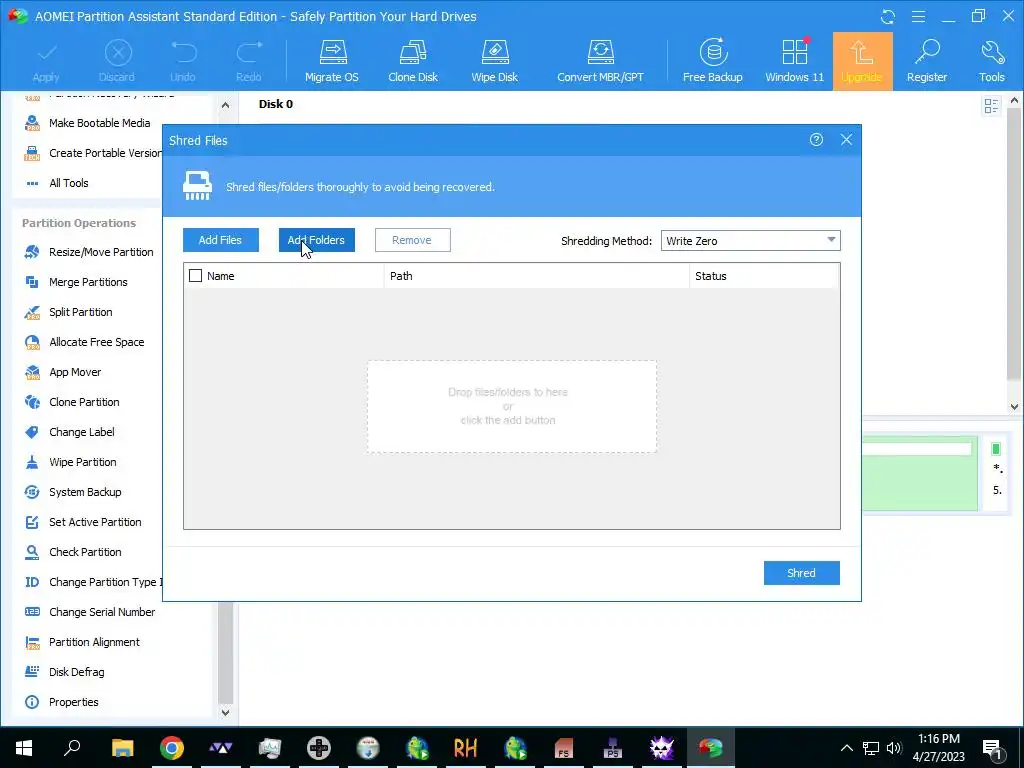Viewport: 1024px width, 768px height.
Task: Click the Set Active Partition icon
Action: pyautogui.click(x=32, y=522)
